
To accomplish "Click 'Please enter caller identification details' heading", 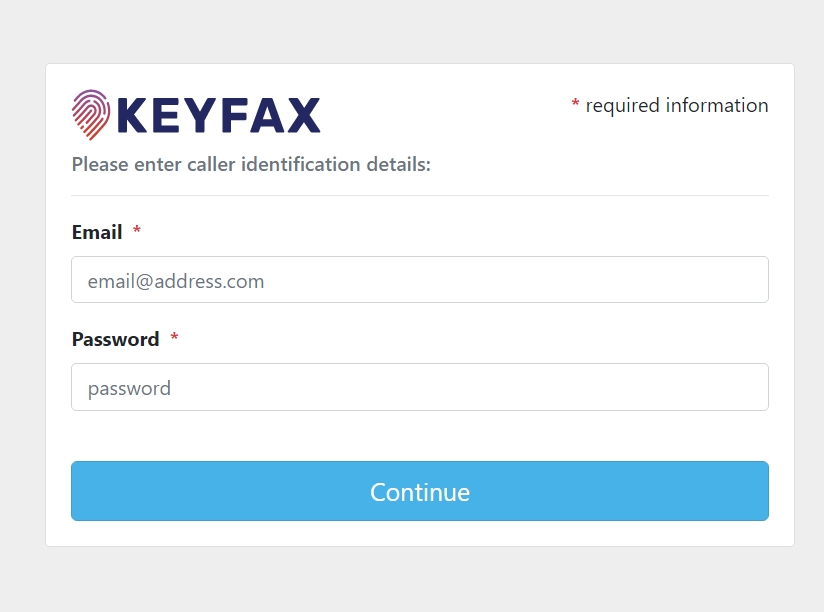I will tap(251, 164).
